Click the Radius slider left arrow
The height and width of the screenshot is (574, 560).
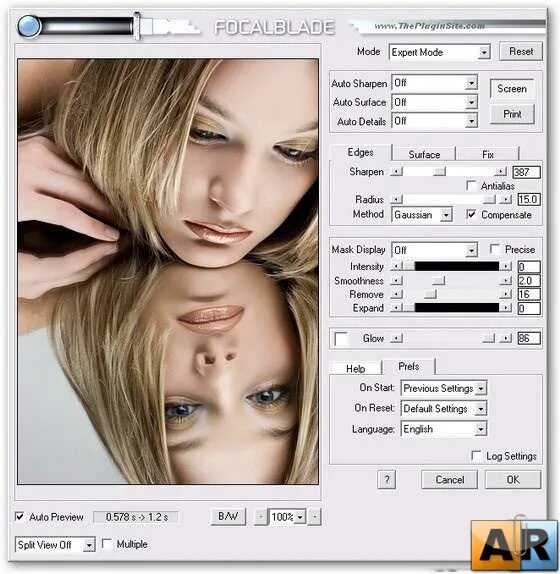tap(396, 200)
